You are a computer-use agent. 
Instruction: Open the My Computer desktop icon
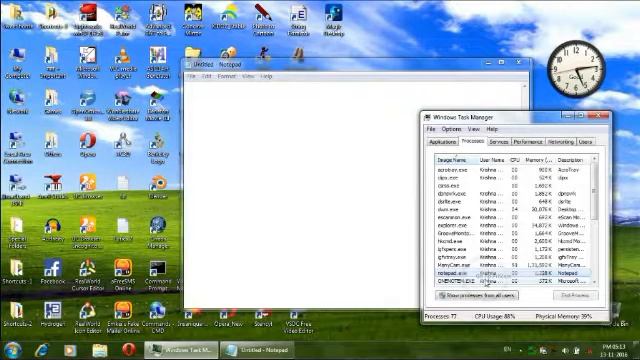(x=17, y=62)
